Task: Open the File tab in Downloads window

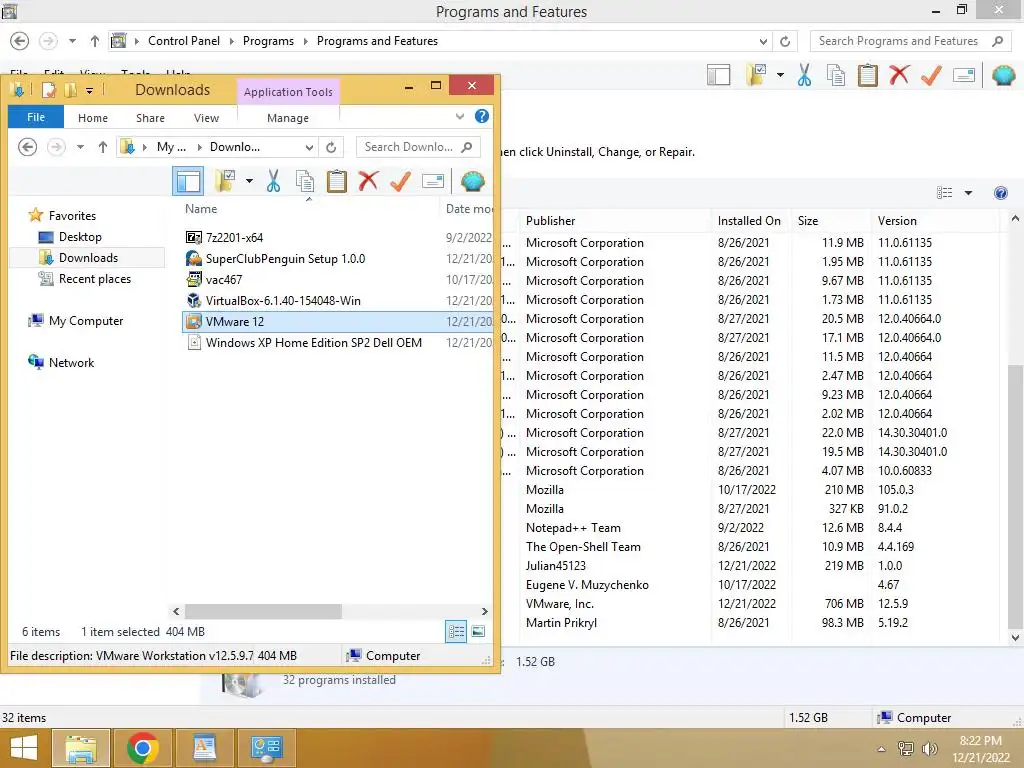Action: [36, 117]
